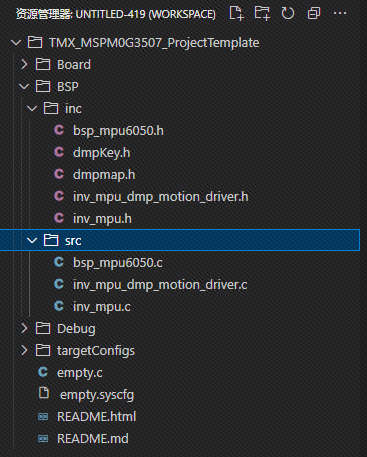This screenshot has height=457, width=367.
Task: Select the highlighted src folder
Action: (180, 240)
